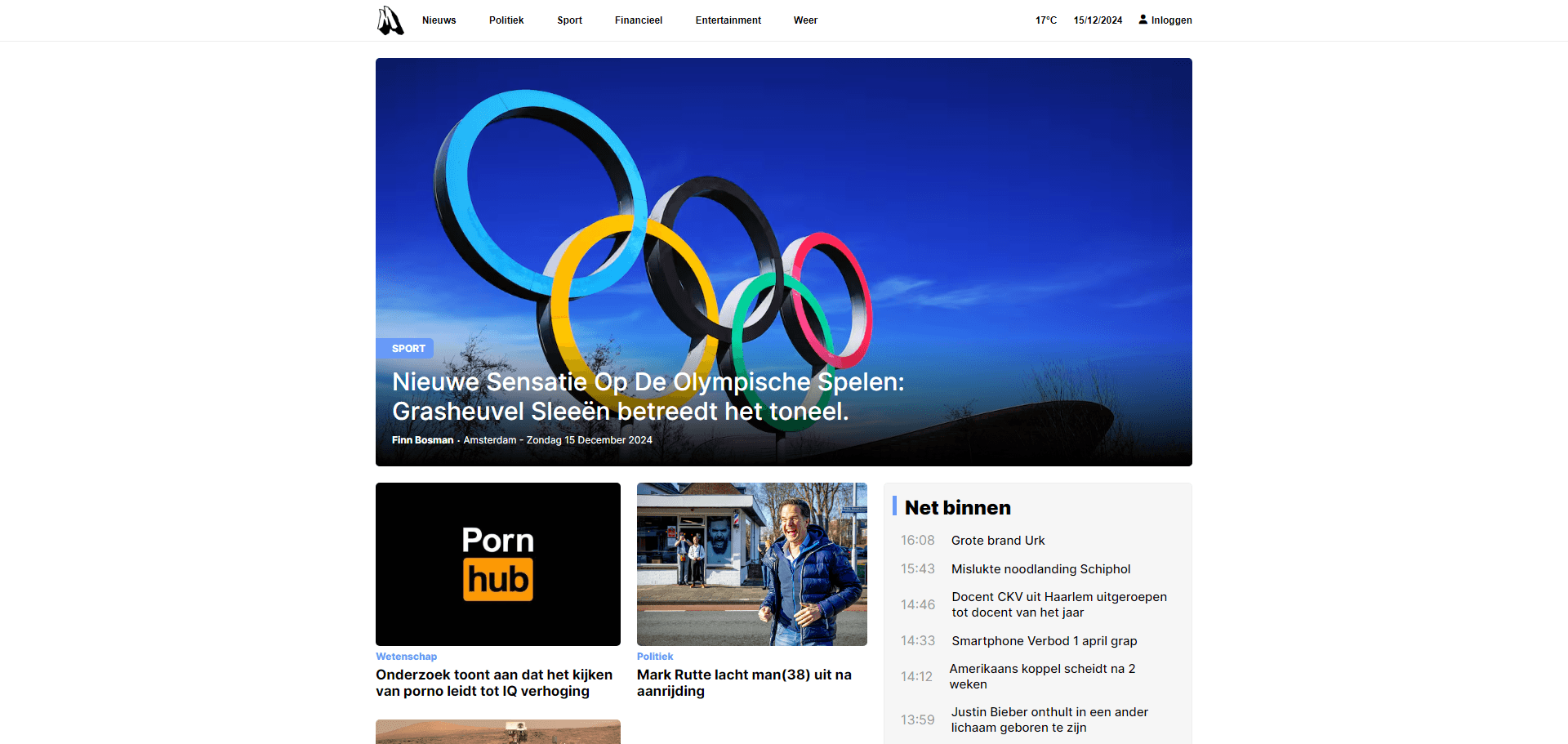Click the SPORT category badge
Image resolution: width=1568 pixels, height=744 pixels.
click(x=408, y=349)
